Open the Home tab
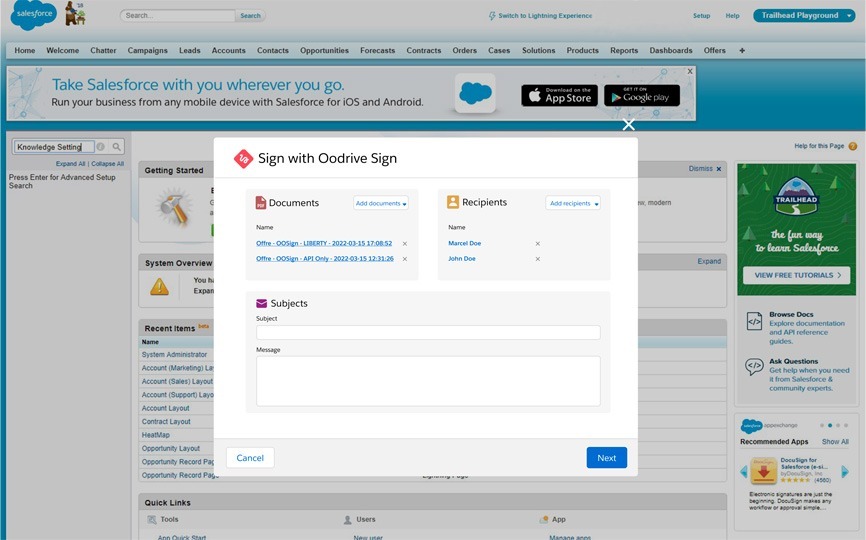 click(x=25, y=50)
